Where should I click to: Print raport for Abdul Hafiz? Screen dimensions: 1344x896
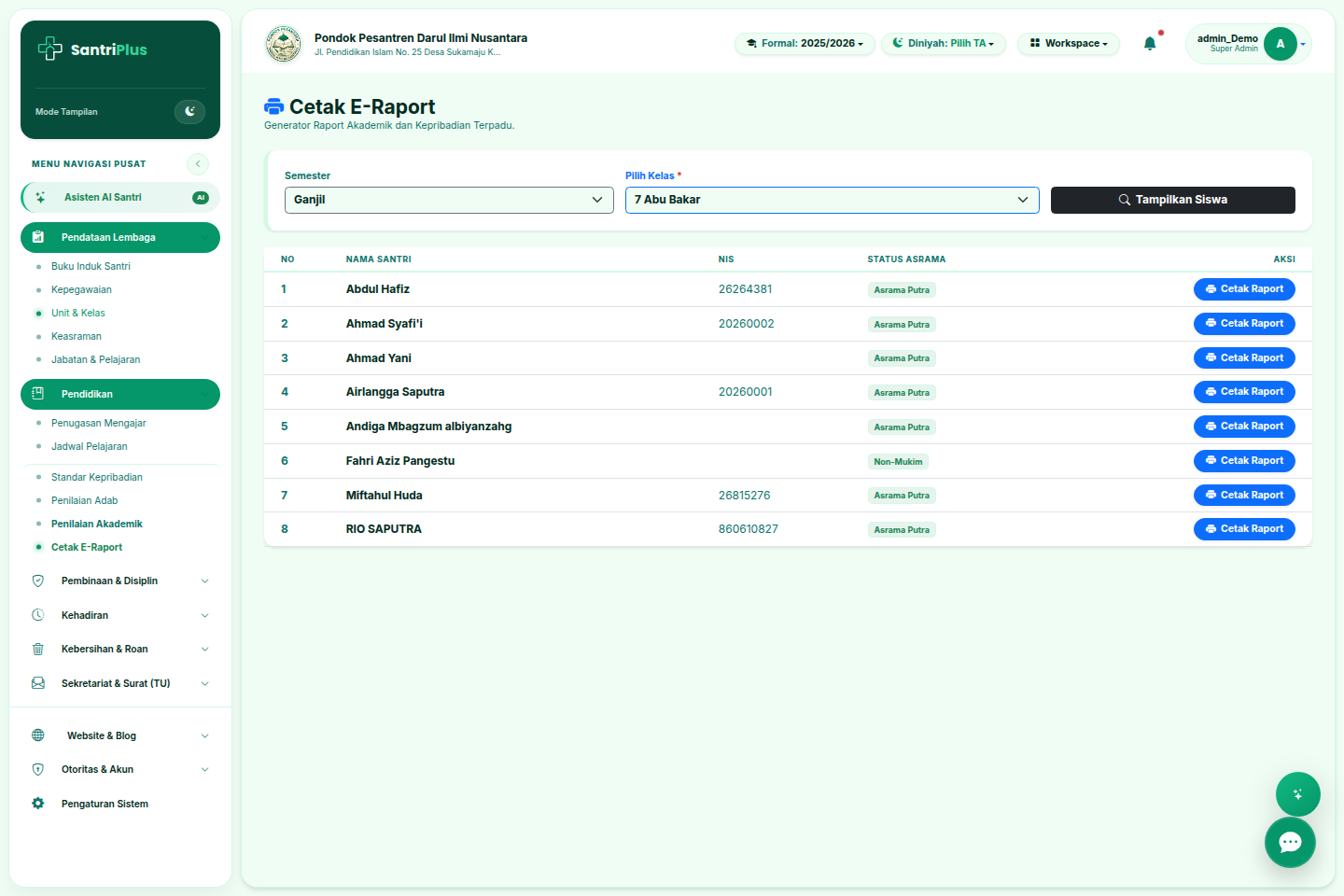(1244, 289)
